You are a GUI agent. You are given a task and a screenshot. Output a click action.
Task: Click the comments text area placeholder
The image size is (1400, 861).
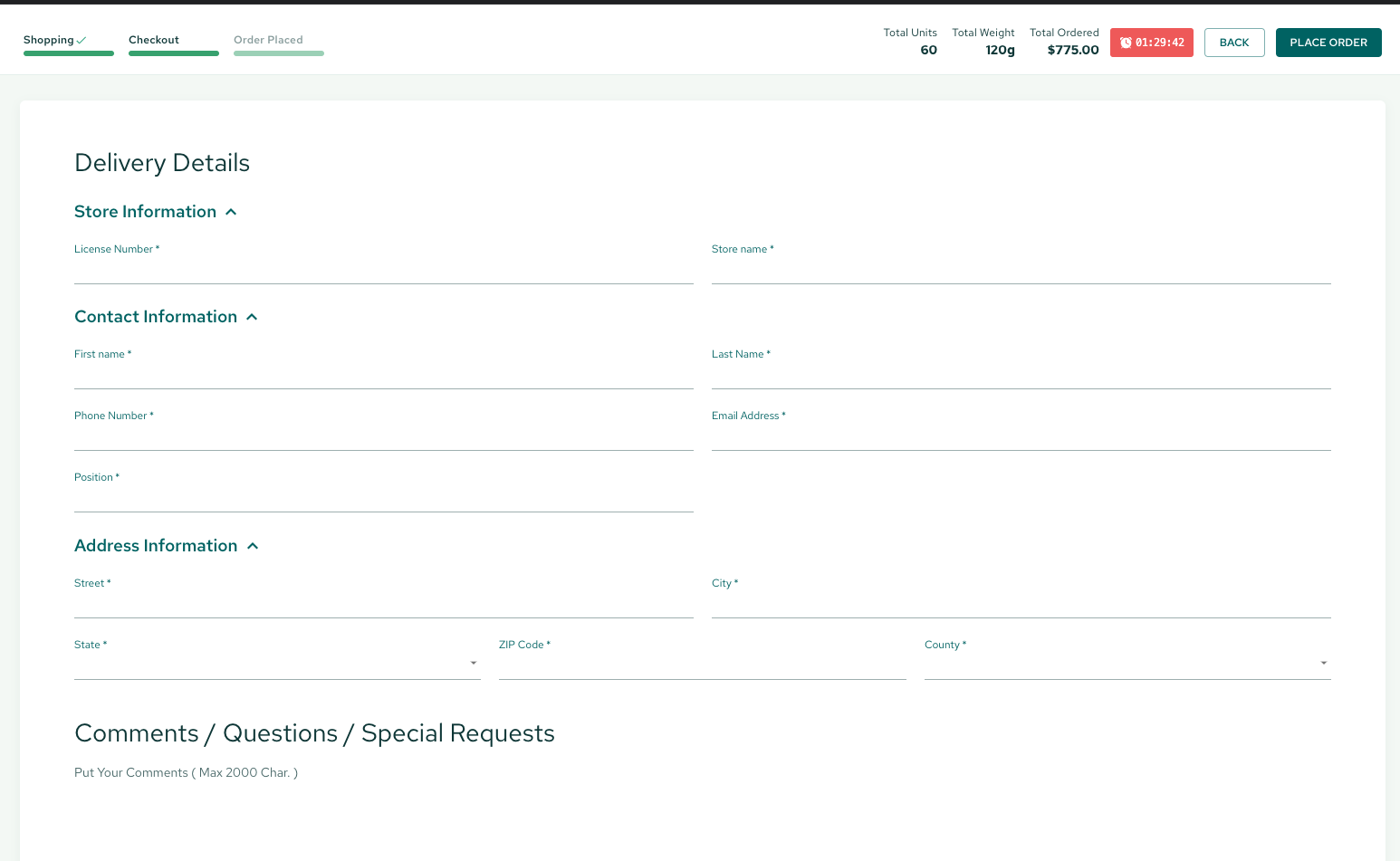pos(186,772)
